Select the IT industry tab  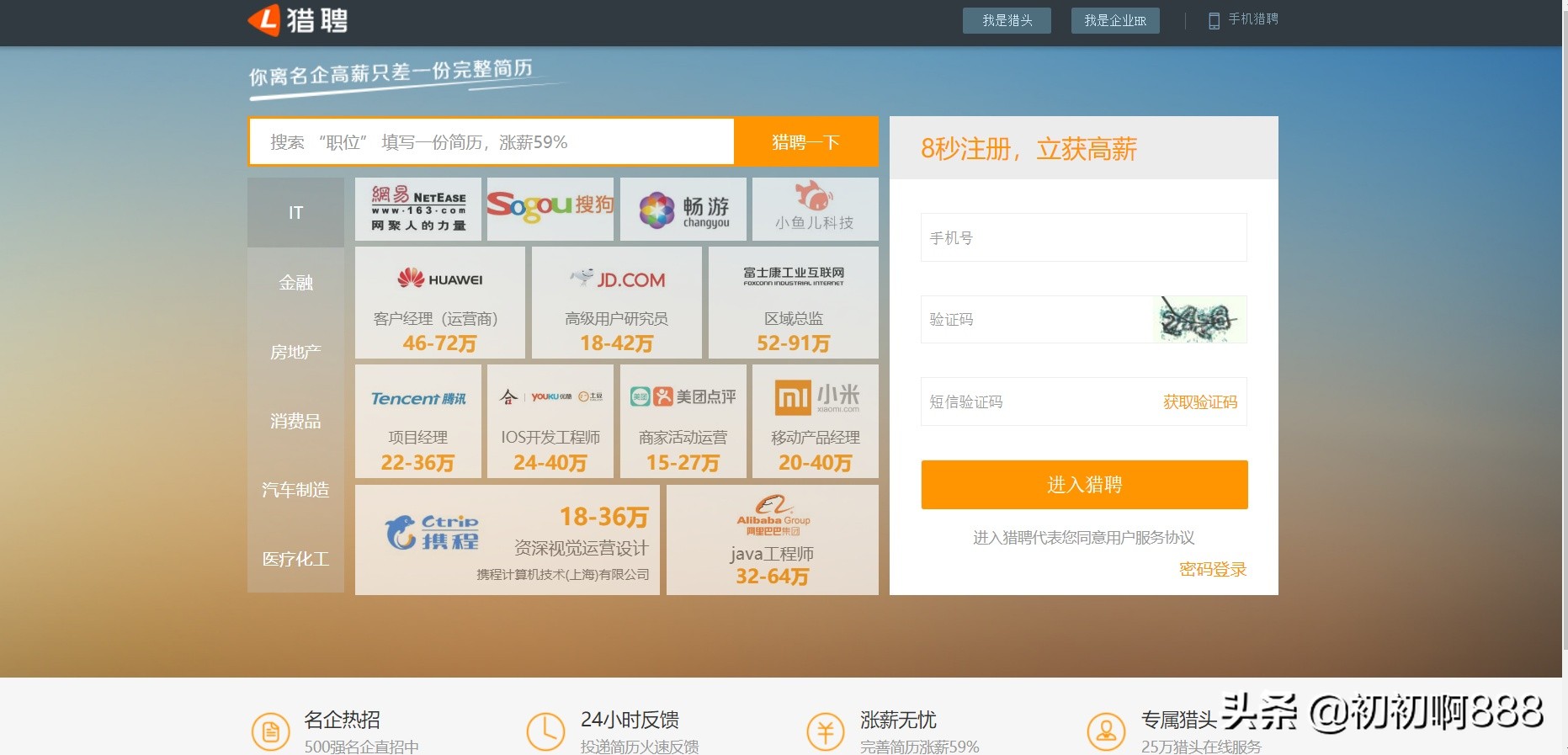(x=295, y=213)
